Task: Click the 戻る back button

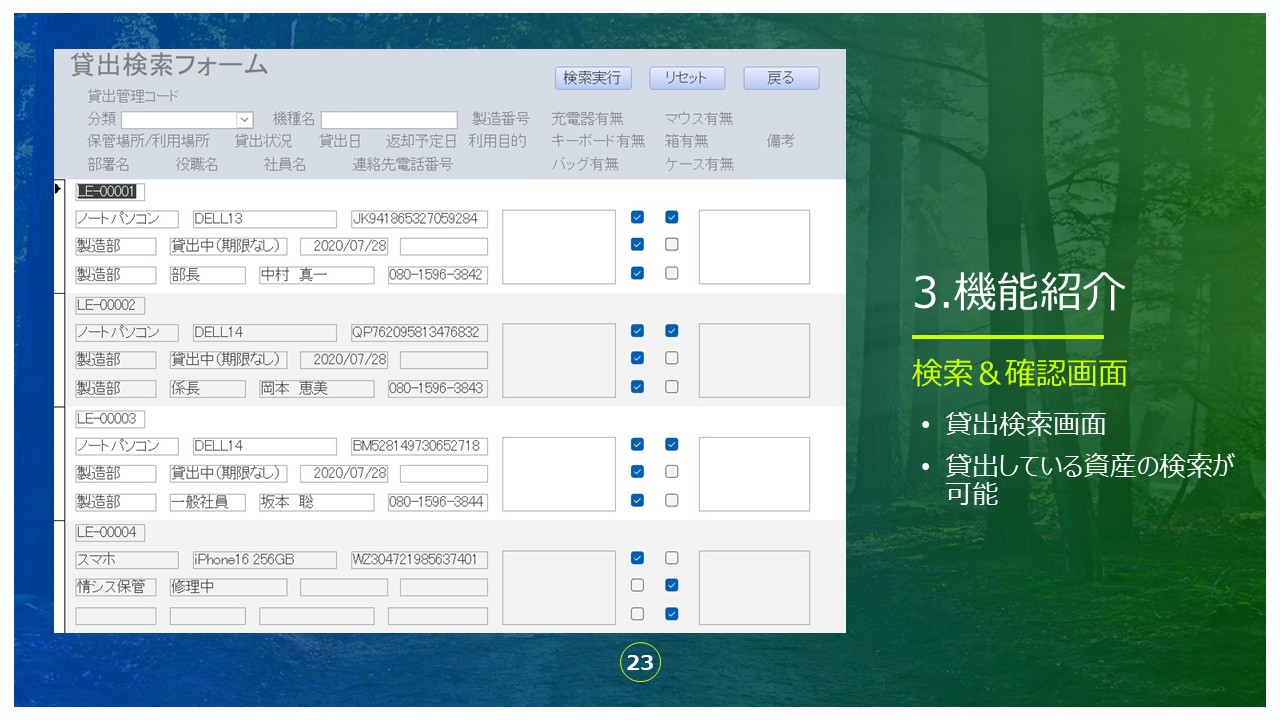Action: 781,78
